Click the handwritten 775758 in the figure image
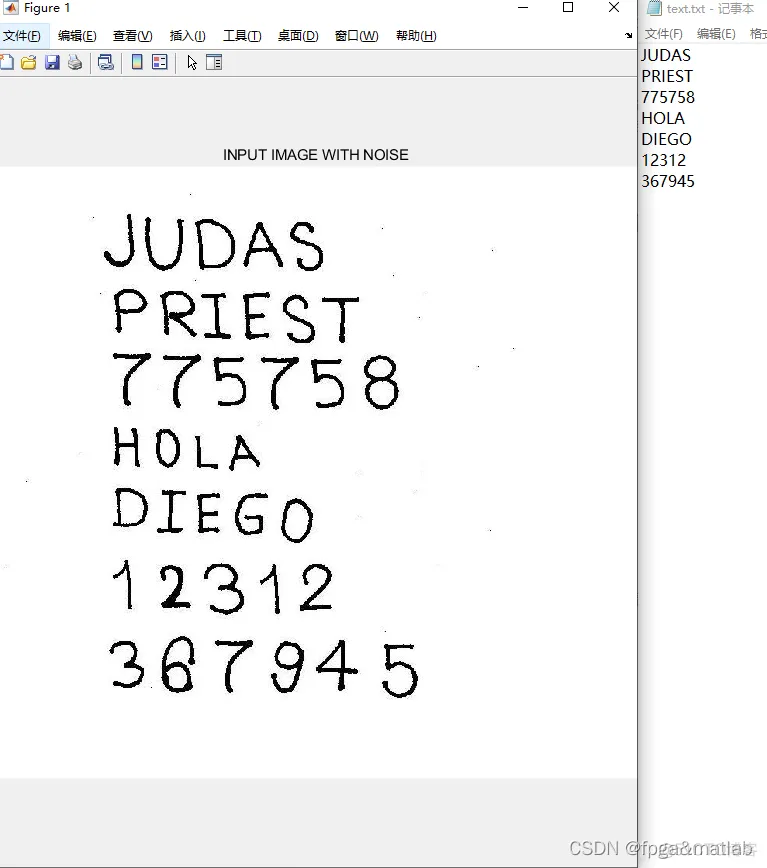Screen dimensions: 767x868 coord(256,381)
